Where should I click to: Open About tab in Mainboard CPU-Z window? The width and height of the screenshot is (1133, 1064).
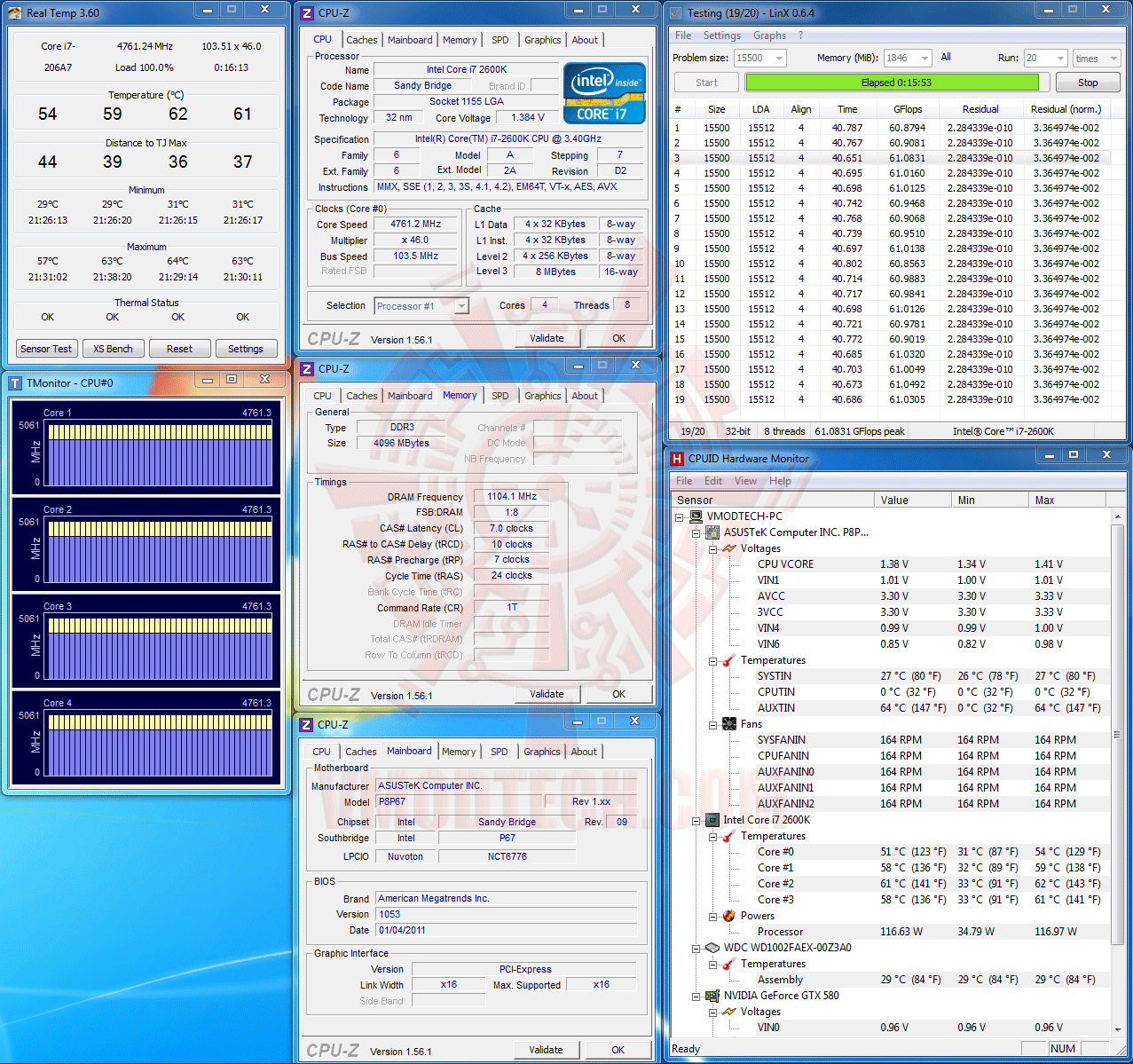(584, 752)
